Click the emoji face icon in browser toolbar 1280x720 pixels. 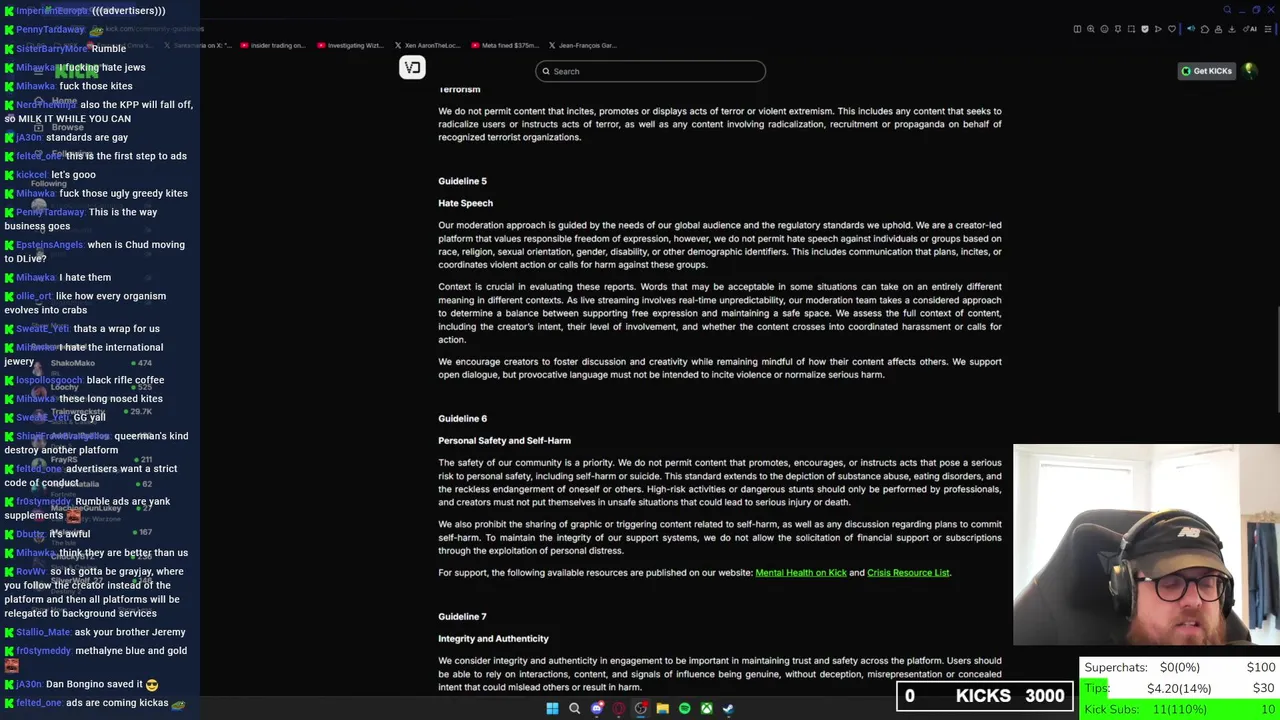pyautogui.click(x=1104, y=29)
